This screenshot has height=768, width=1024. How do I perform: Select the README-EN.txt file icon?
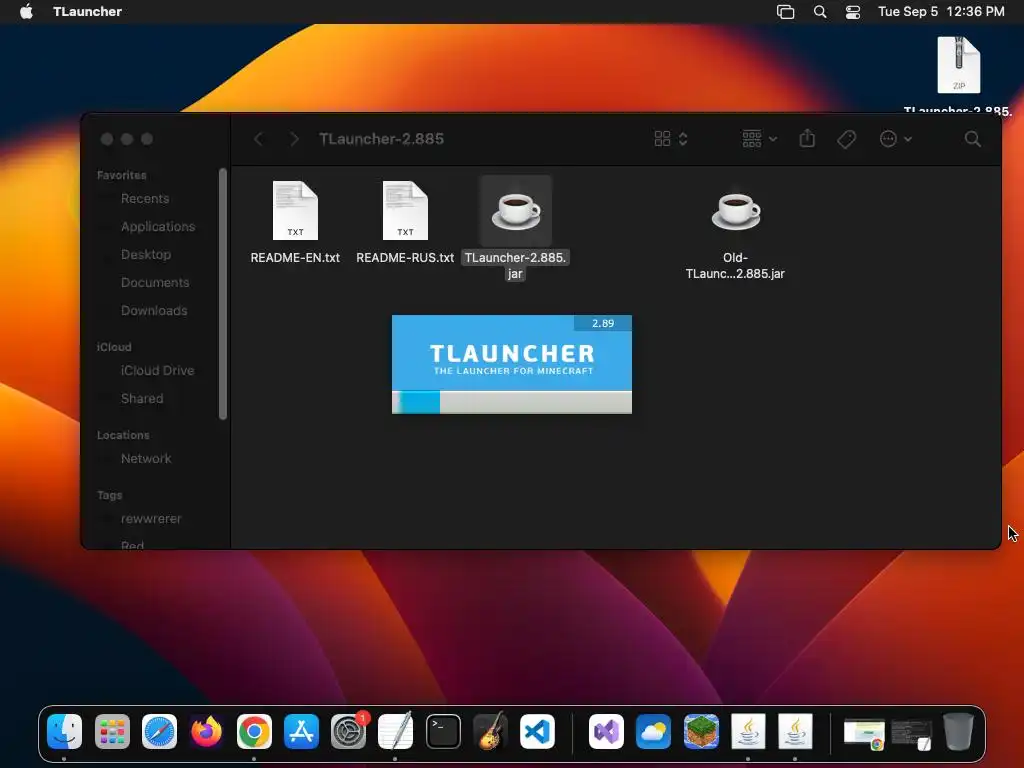(x=295, y=210)
